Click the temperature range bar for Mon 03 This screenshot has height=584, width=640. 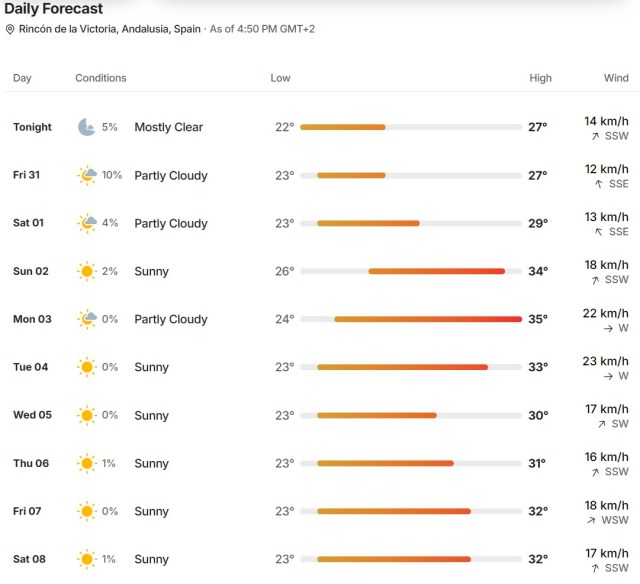411,319
